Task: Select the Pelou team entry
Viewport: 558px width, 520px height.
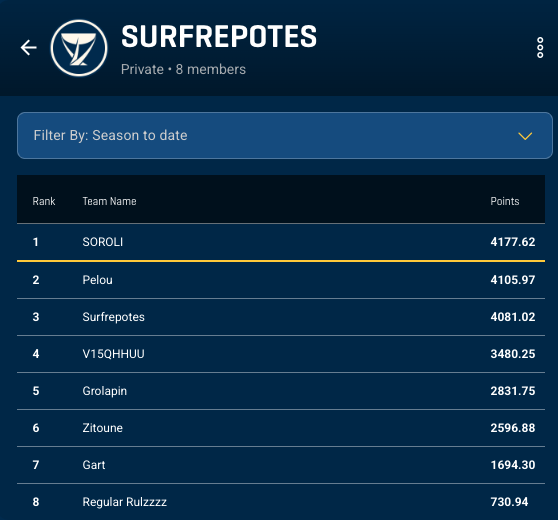Action: (281, 280)
